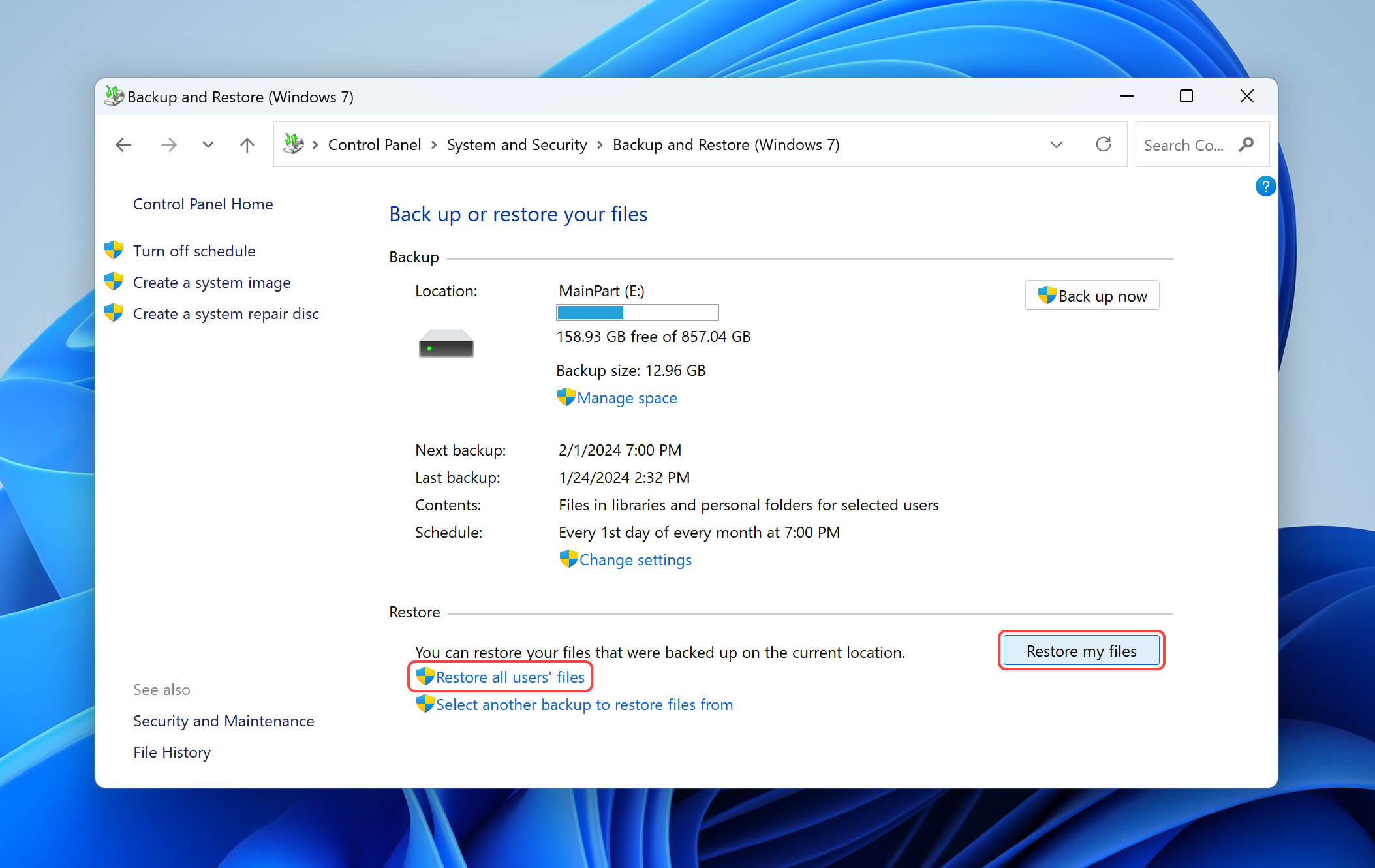Open Manage space link
1375x868 pixels.
(x=627, y=398)
